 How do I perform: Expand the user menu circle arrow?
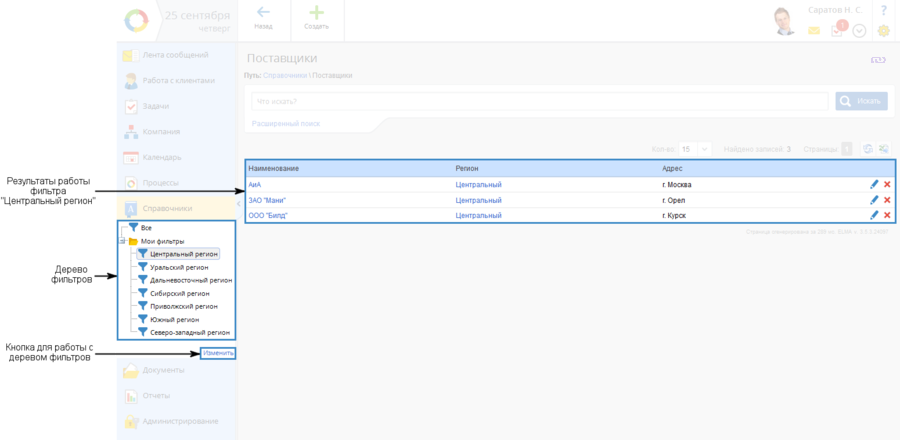pyautogui.click(x=859, y=31)
